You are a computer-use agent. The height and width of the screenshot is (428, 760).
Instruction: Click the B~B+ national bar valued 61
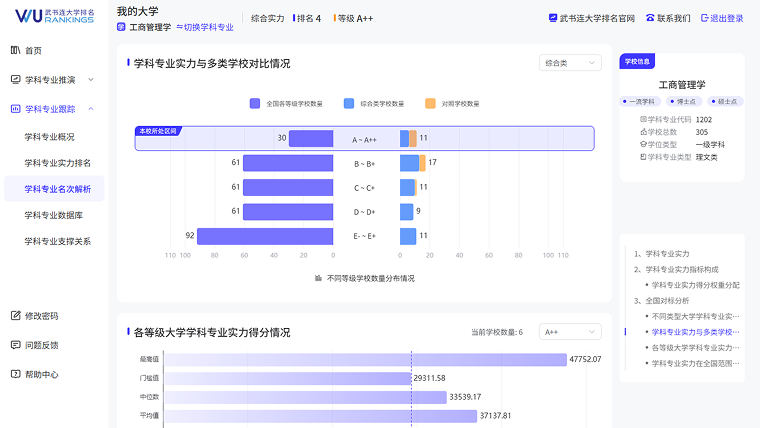tap(288, 163)
